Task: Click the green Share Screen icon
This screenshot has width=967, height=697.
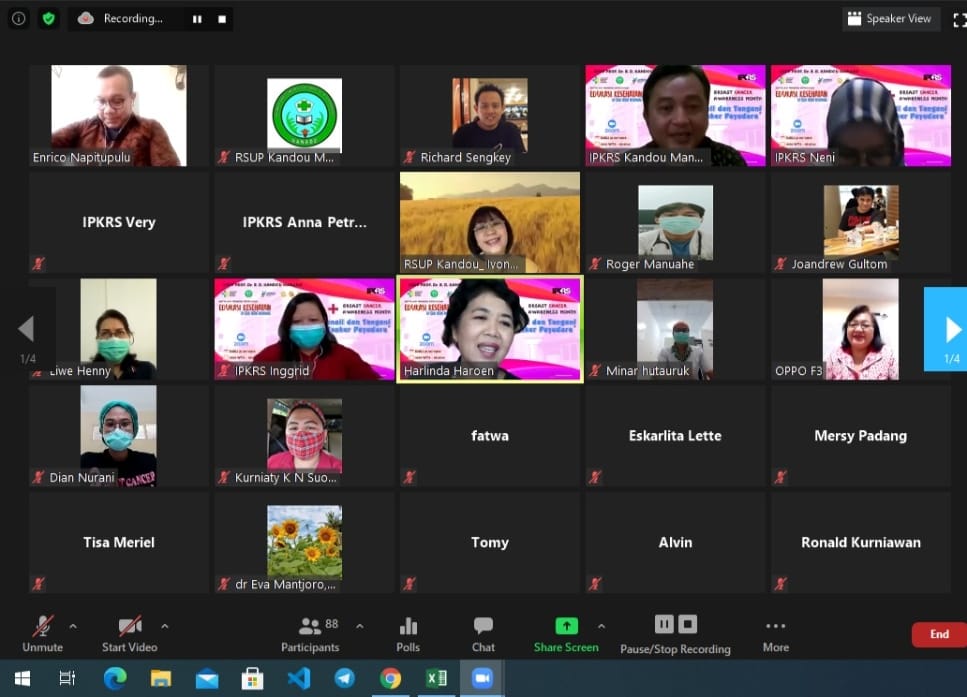Action: pos(566,627)
